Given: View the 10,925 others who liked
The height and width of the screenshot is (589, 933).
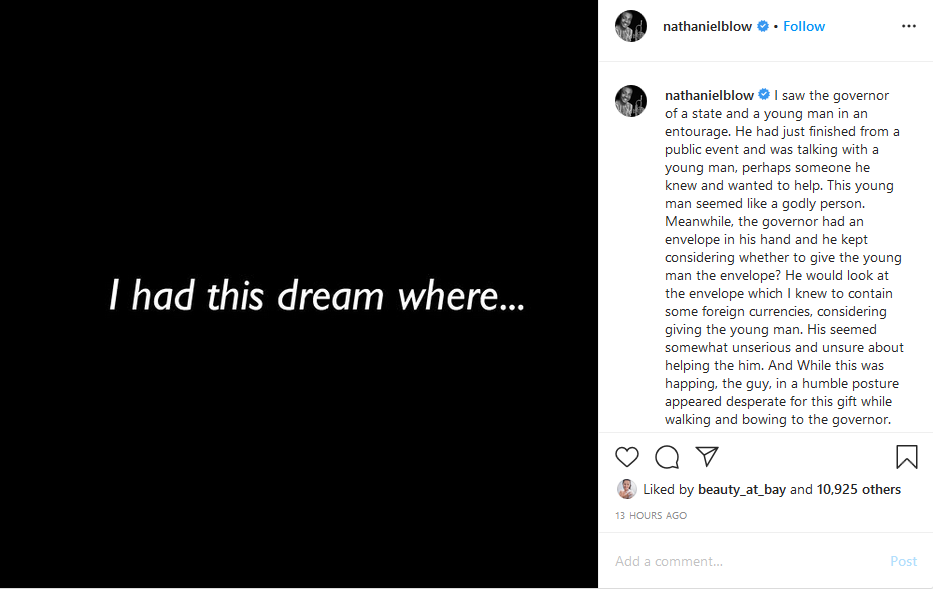Looking at the screenshot, I should [x=859, y=490].
